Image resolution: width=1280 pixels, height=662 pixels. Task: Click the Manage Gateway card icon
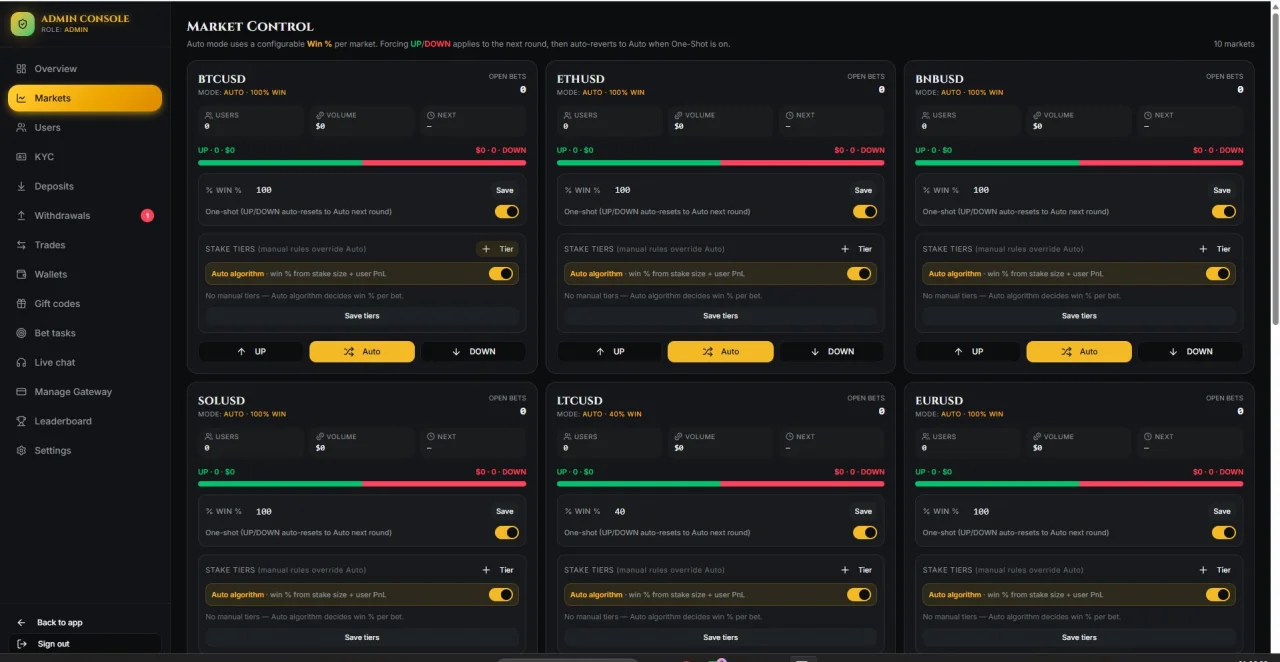[x=21, y=391]
